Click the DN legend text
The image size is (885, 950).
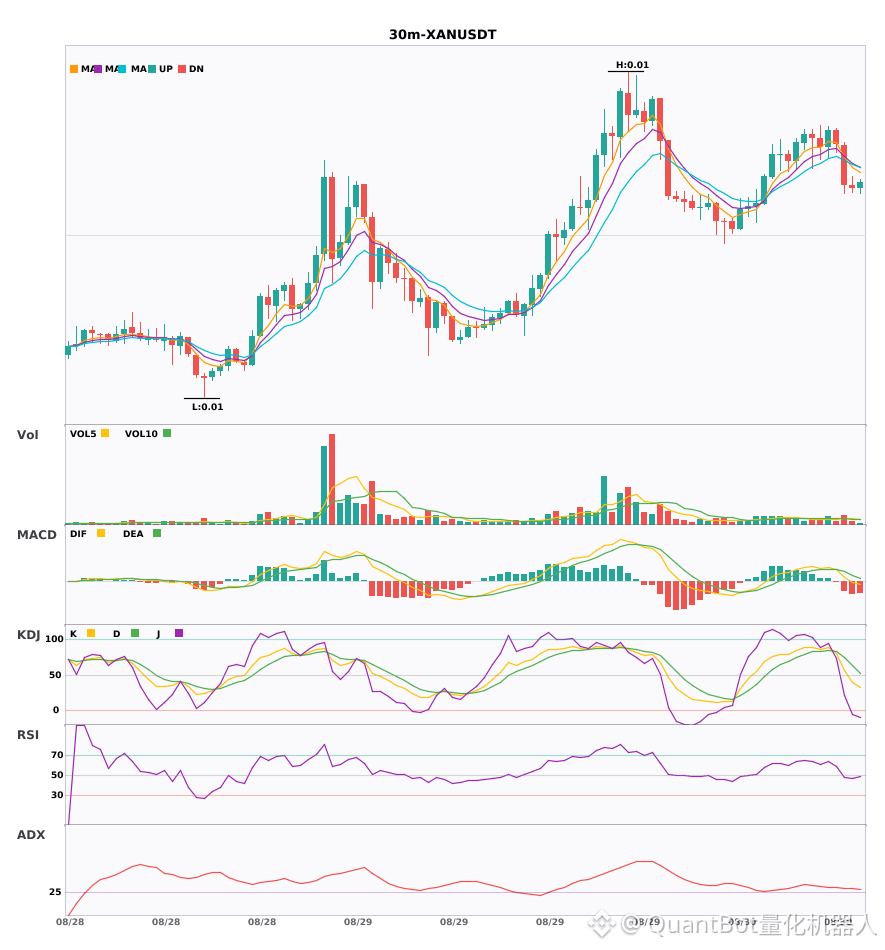[x=196, y=69]
